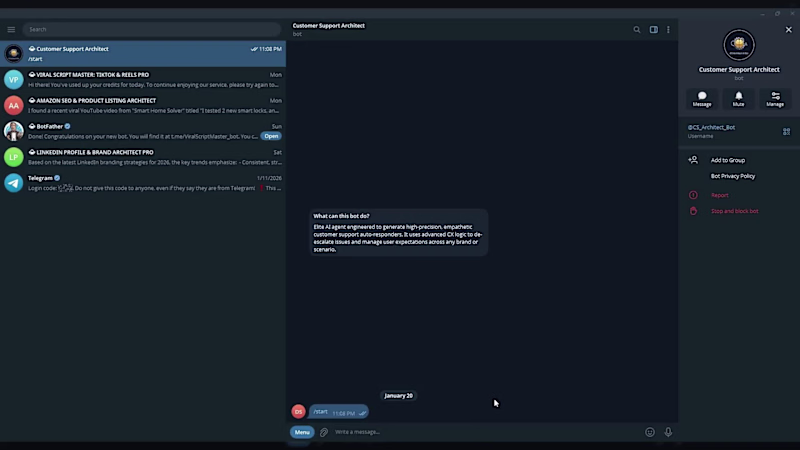Click the /start message bubble

click(x=339, y=412)
